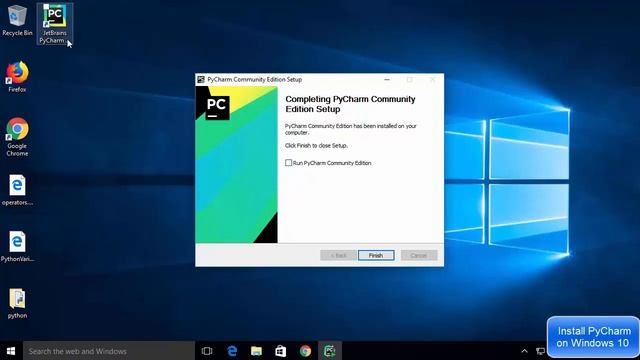The width and height of the screenshot is (640, 360).
Task: Open the Windows Start menu
Action: point(11,351)
